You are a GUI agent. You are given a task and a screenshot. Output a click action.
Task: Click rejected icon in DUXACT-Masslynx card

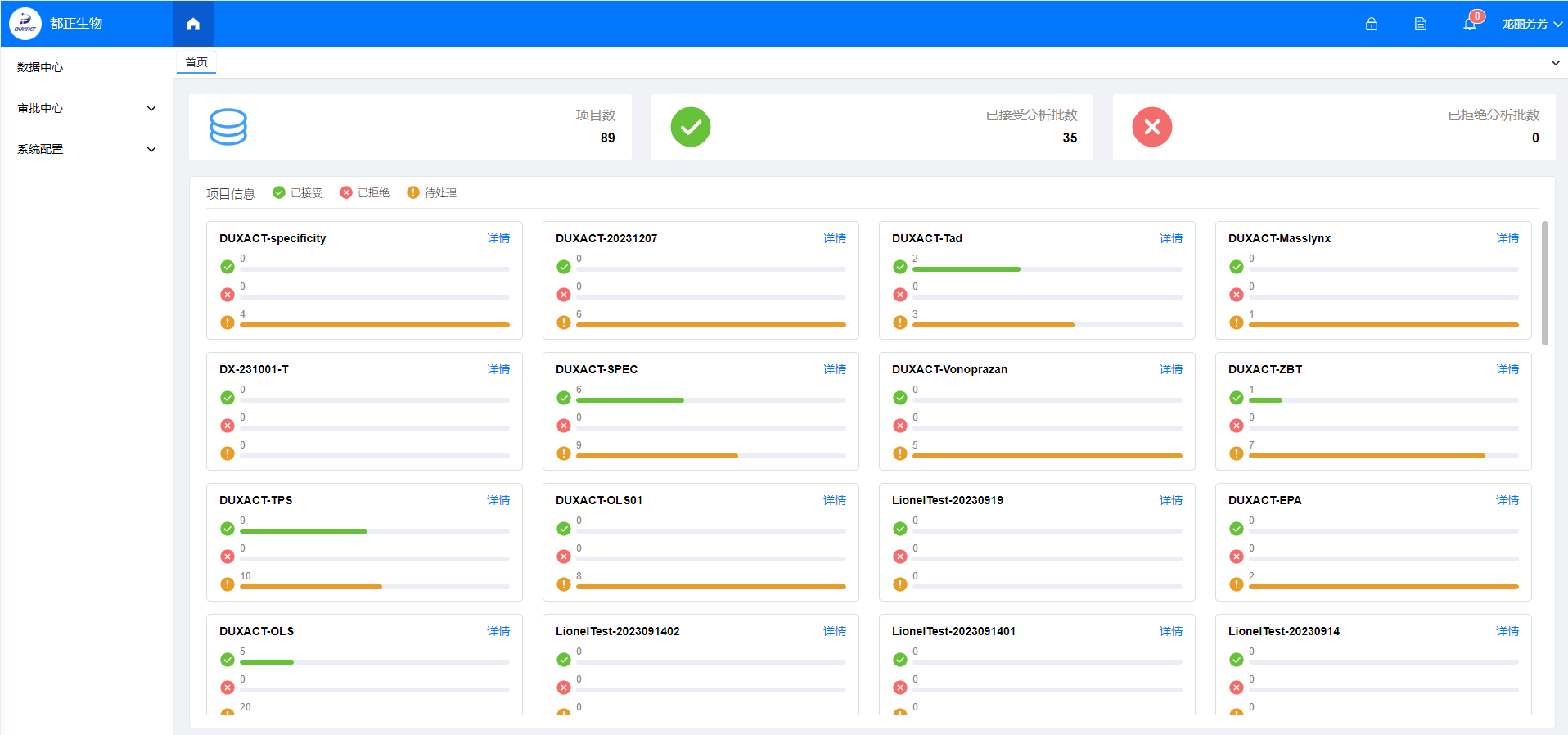(x=1237, y=295)
